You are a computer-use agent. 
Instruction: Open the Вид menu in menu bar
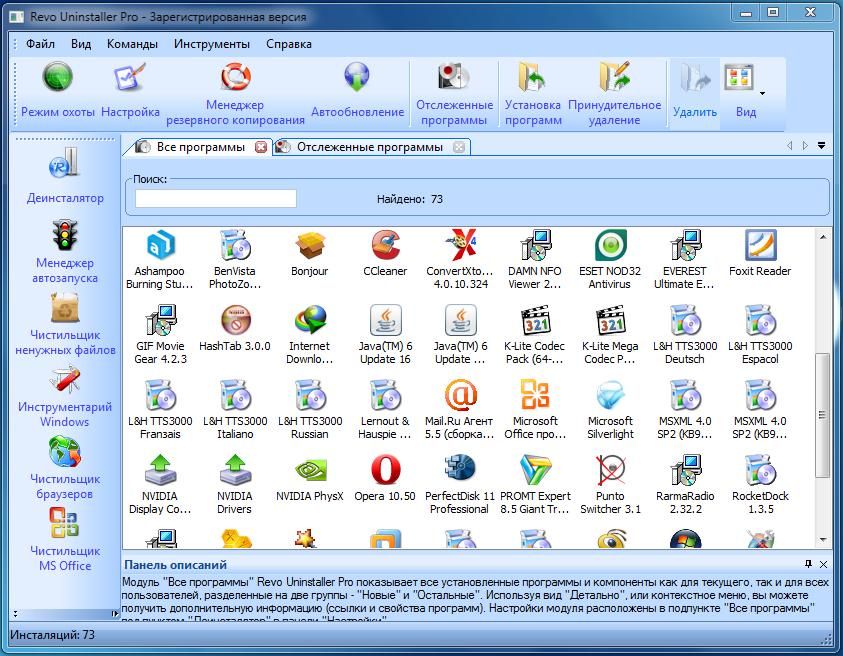point(81,44)
